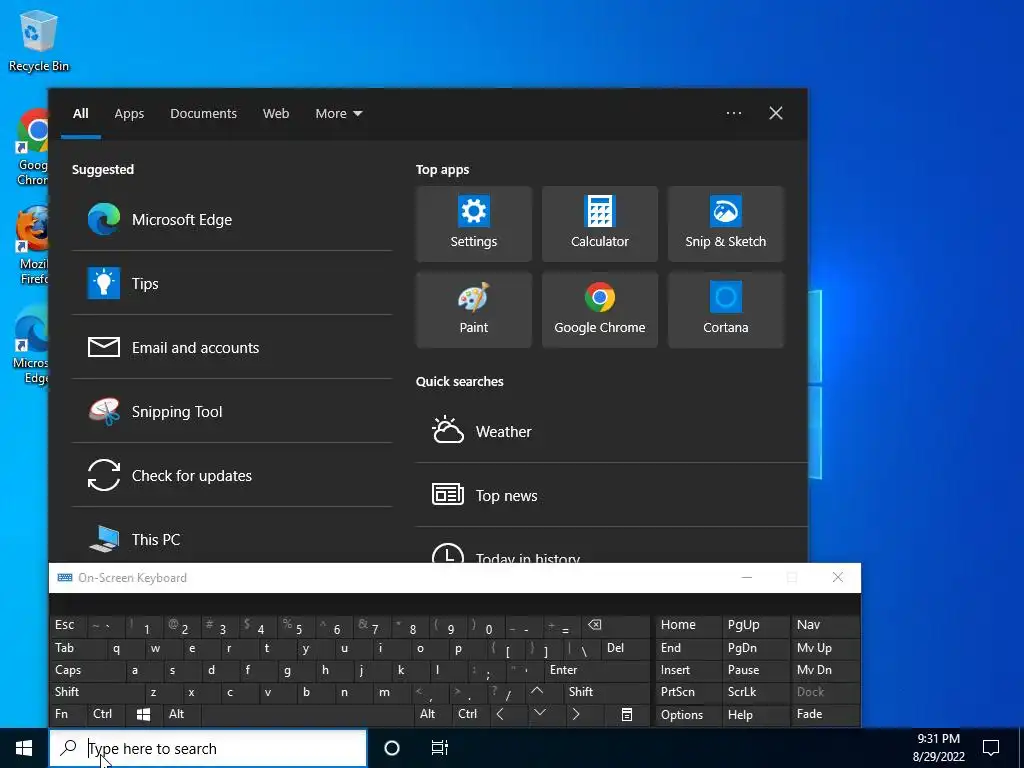Open Options on On-Screen Keyboard
Viewport: 1024px width, 768px height.
[688, 715]
